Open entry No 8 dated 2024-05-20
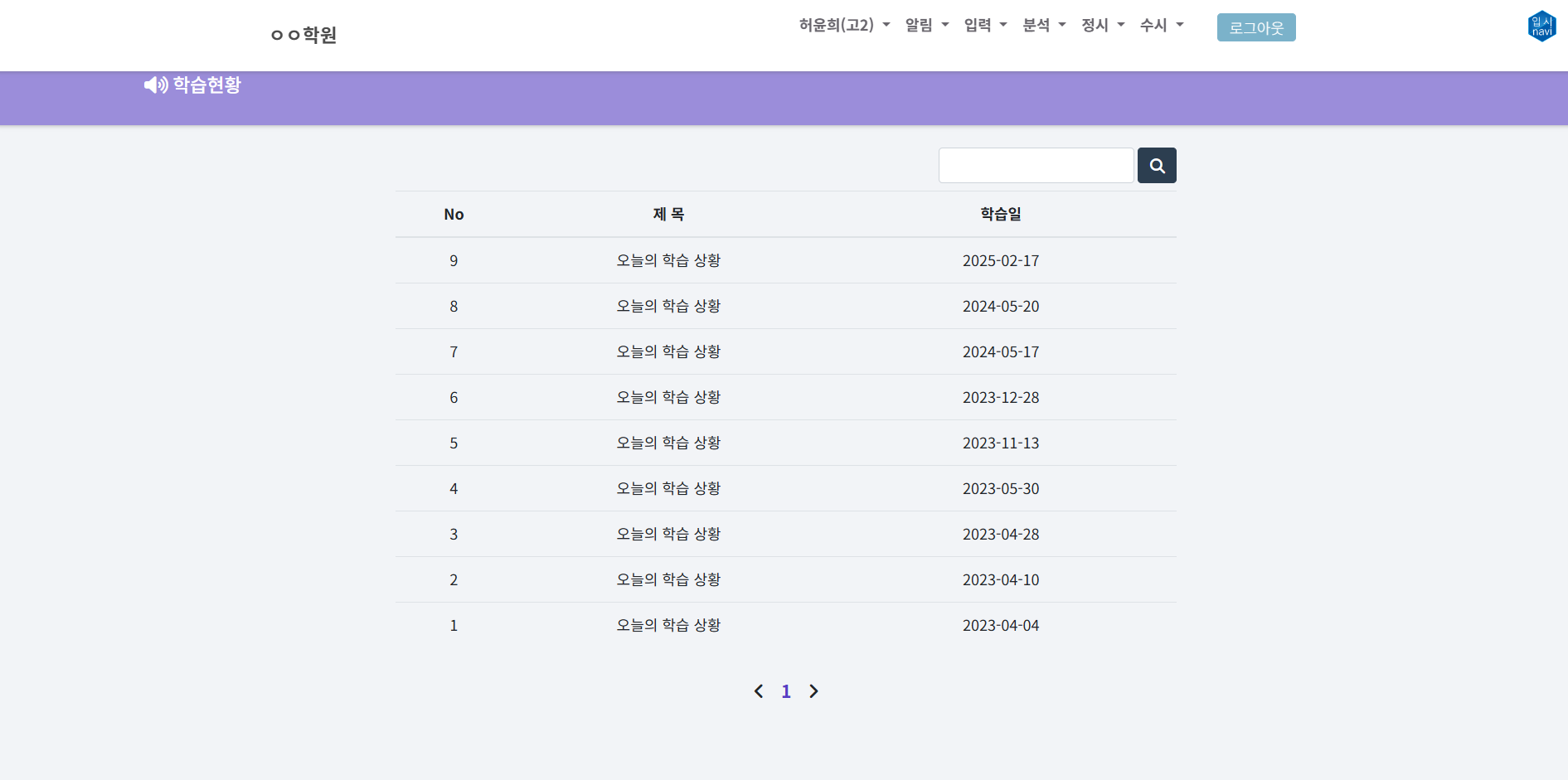The image size is (1568, 780). (x=667, y=306)
